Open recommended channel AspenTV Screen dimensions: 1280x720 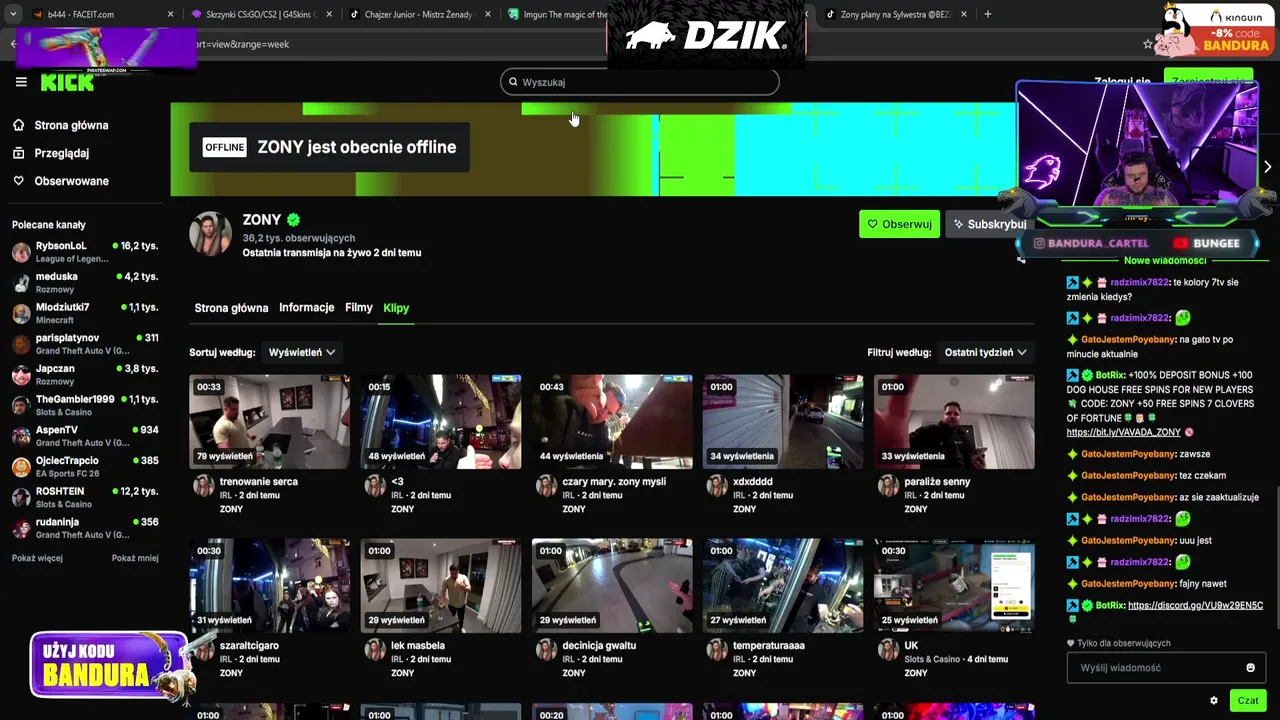pyautogui.click(x=85, y=436)
